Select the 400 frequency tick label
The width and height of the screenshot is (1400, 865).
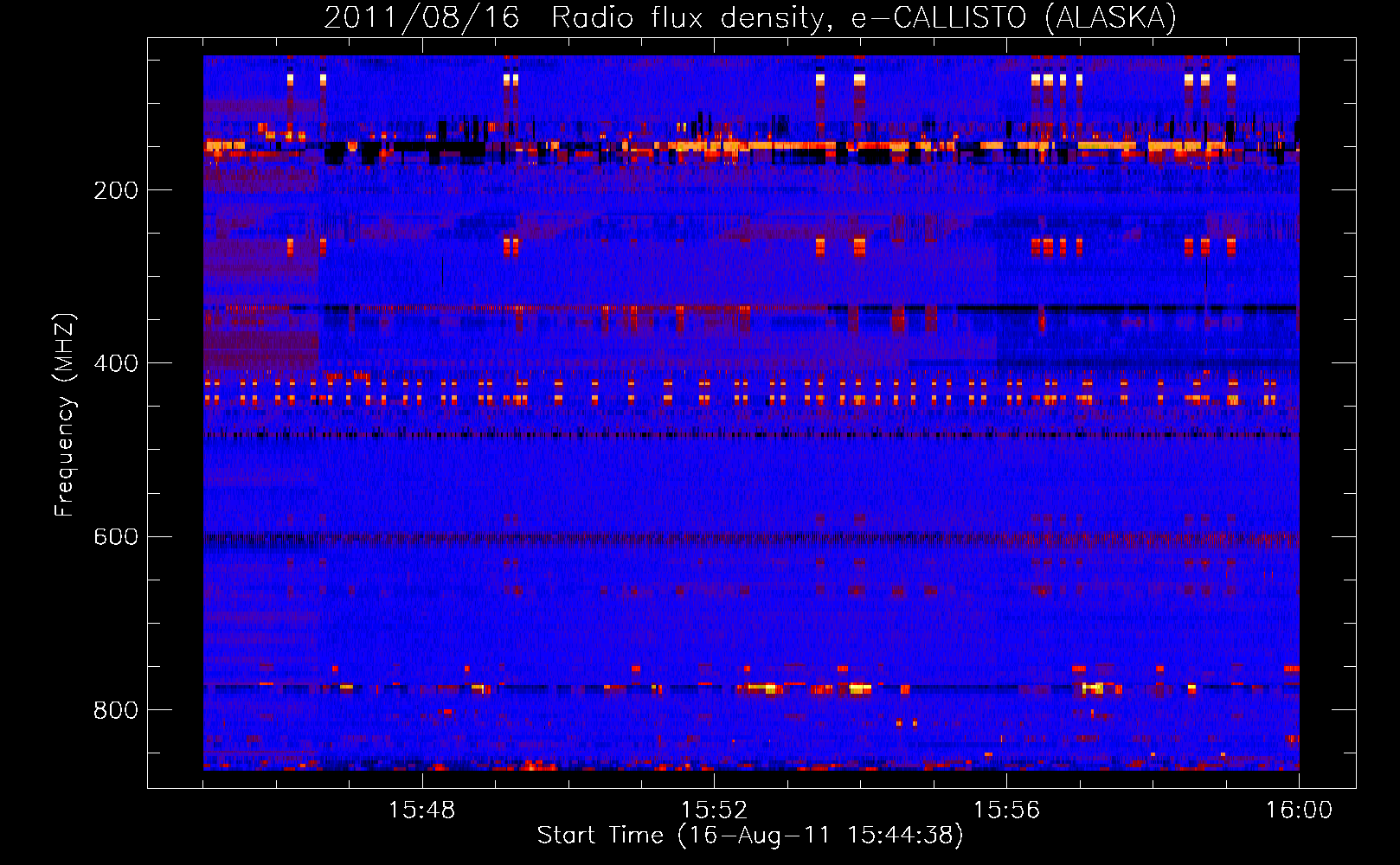116,363
